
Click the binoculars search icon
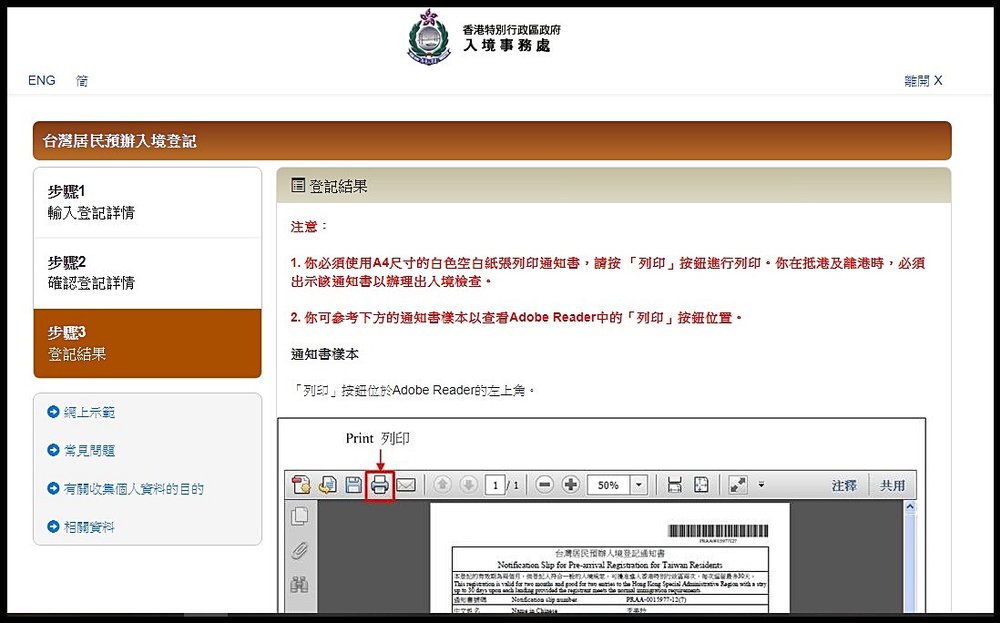[298, 585]
